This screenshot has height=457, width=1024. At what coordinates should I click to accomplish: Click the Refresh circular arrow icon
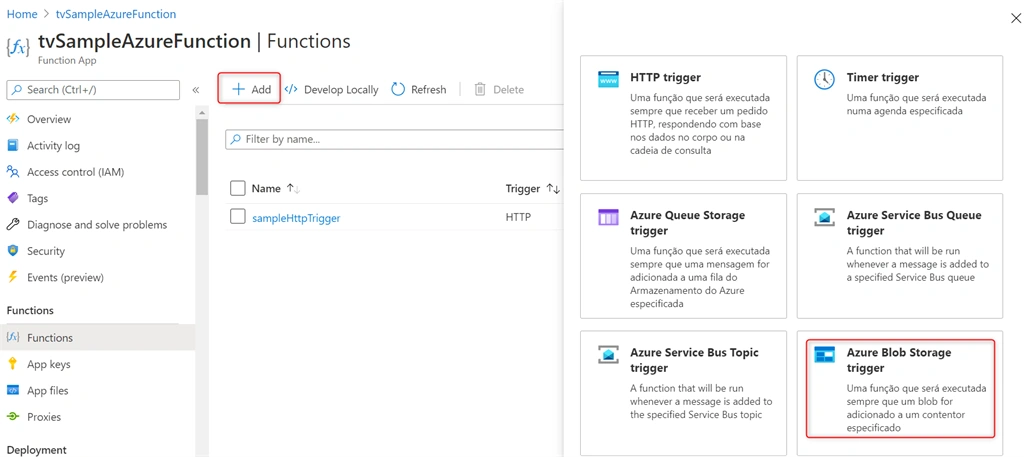point(398,89)
